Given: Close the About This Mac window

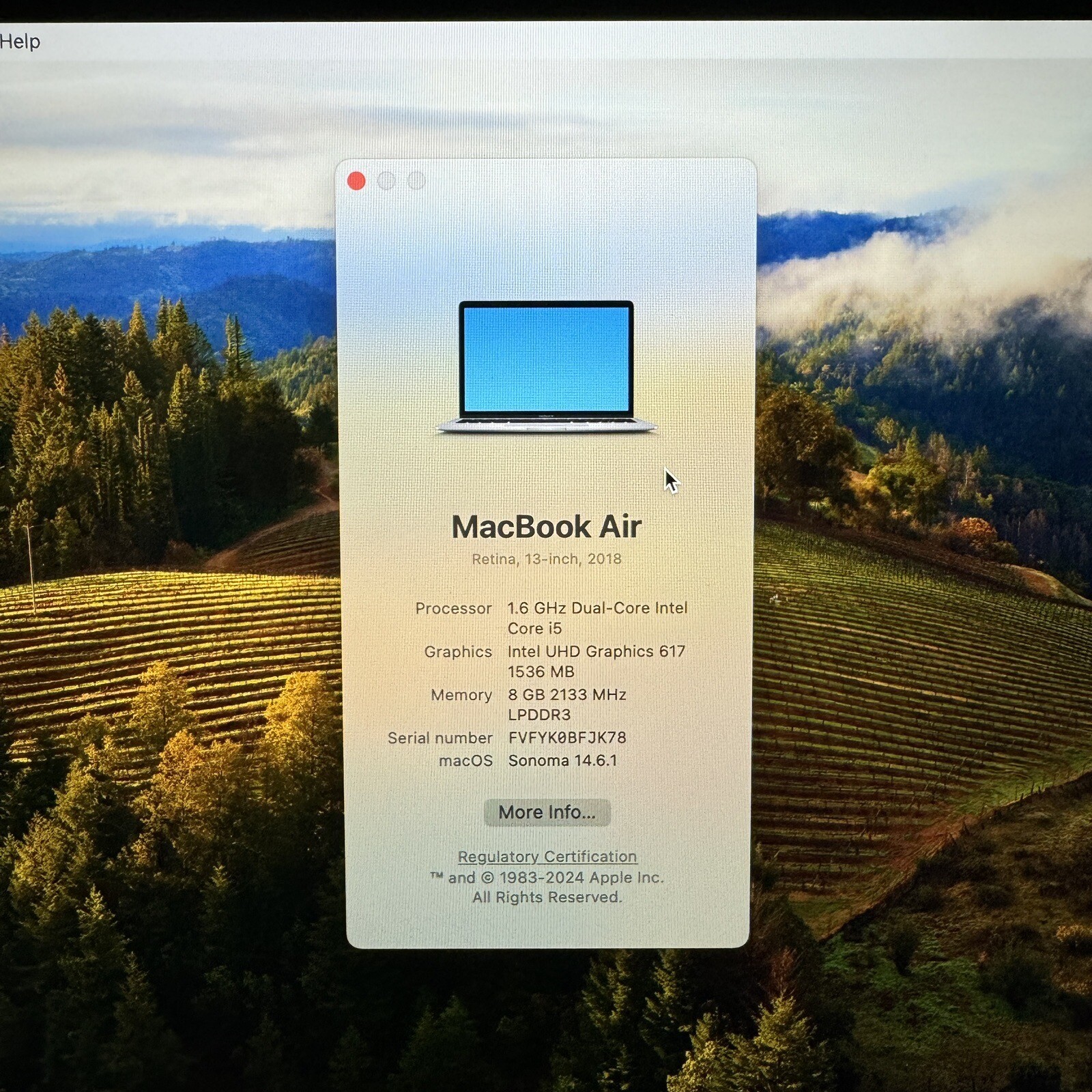Looking at the screenshot, I should [356, 181].
